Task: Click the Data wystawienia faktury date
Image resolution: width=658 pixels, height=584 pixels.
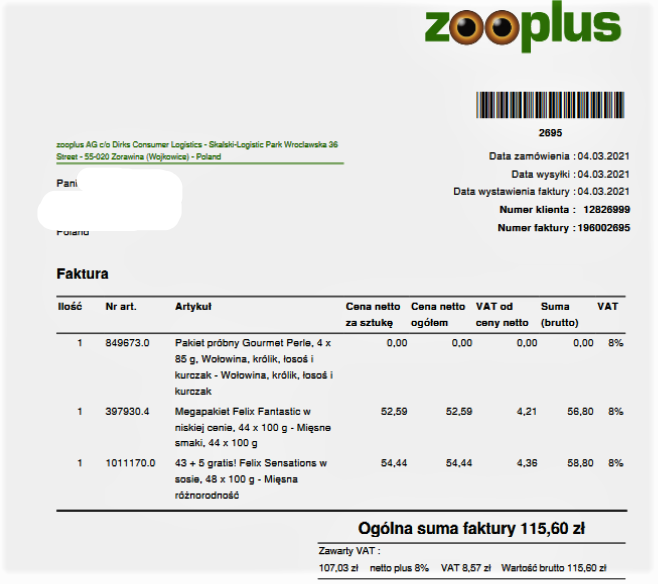Action: [603, 192]
